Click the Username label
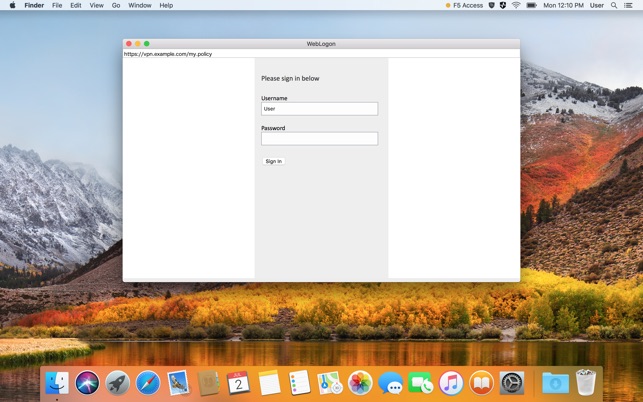The width and height of the screenshot is (643, 402). point(274,98)
